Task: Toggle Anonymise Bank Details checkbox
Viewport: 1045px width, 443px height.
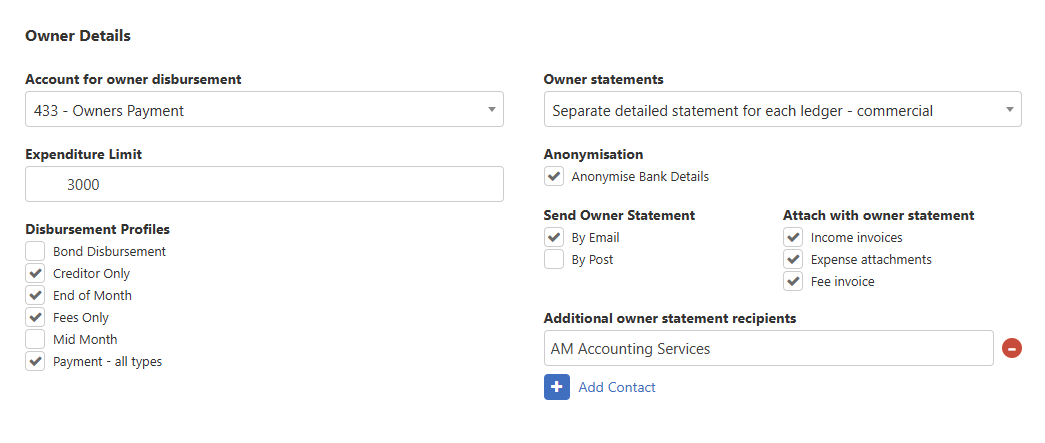Action: point(554,177)
